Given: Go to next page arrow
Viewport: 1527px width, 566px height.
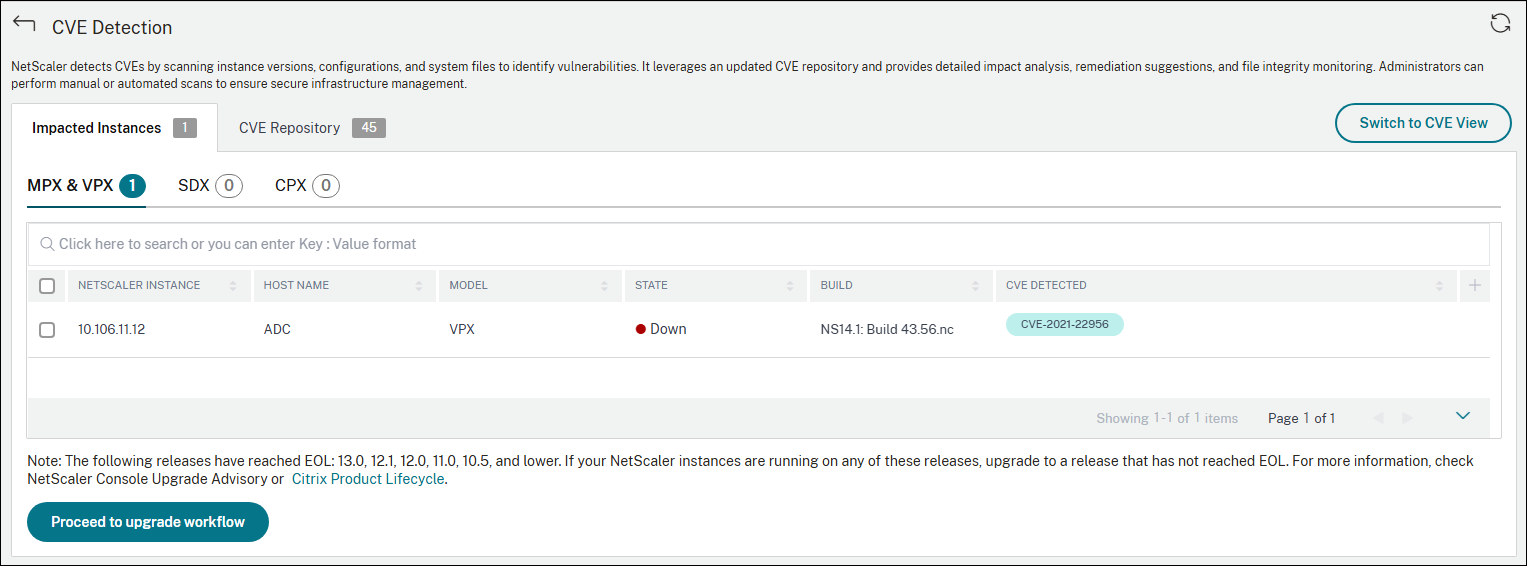Looking at the screenshot, I should tap(1407, 418).
